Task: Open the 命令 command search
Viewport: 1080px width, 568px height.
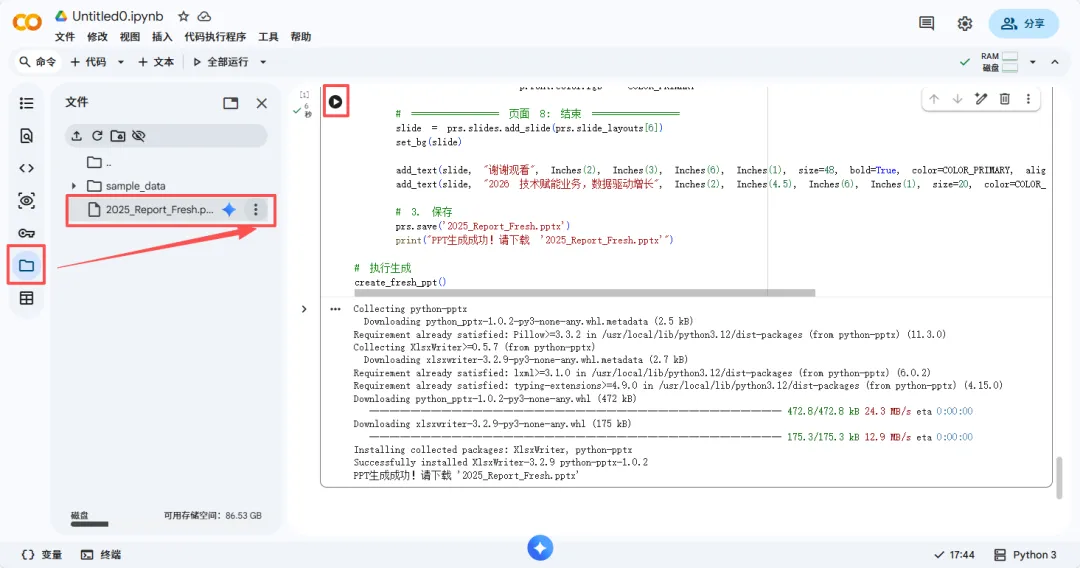Action: tap(37, 62)
